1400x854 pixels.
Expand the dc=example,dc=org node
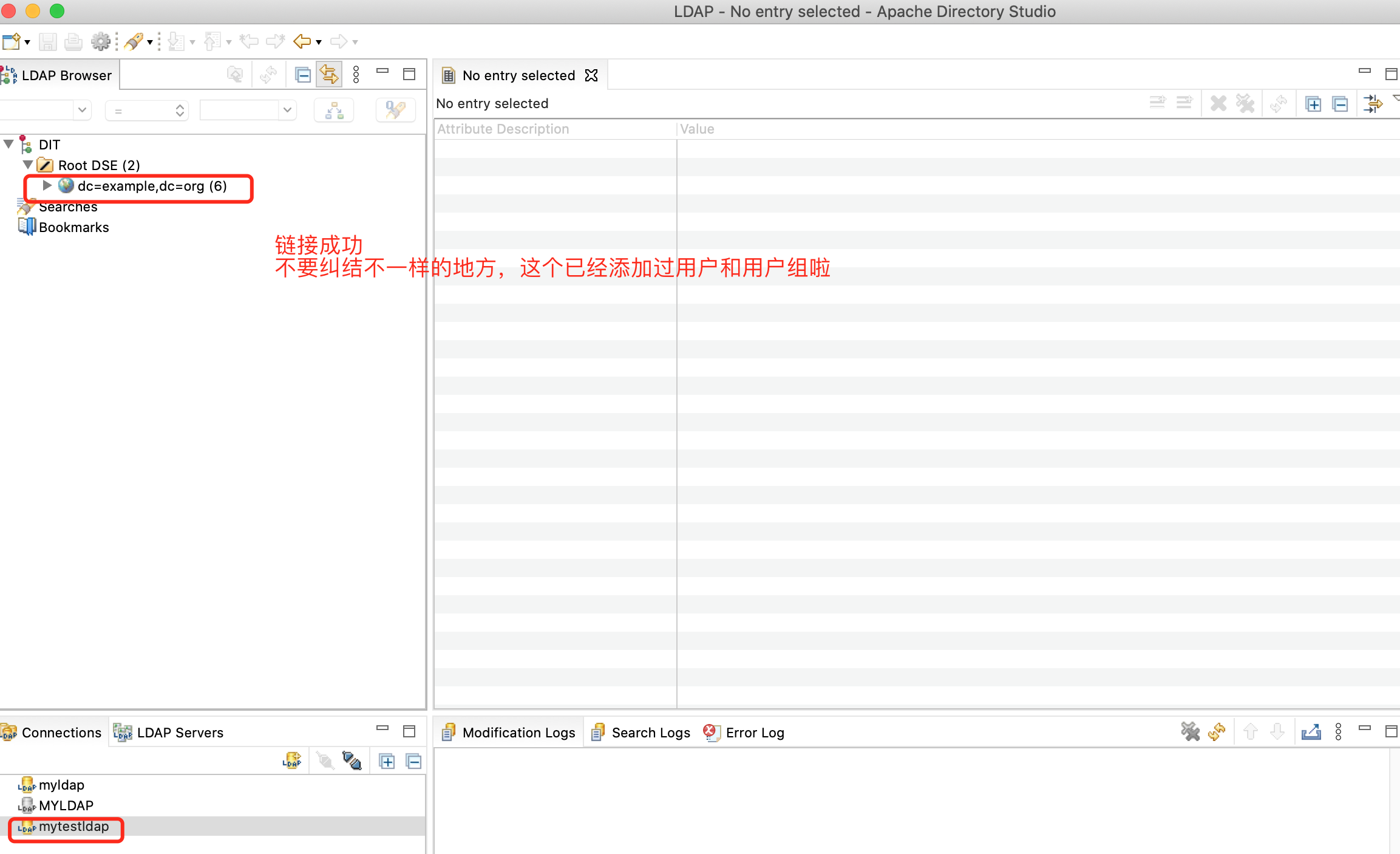point(47,186)
